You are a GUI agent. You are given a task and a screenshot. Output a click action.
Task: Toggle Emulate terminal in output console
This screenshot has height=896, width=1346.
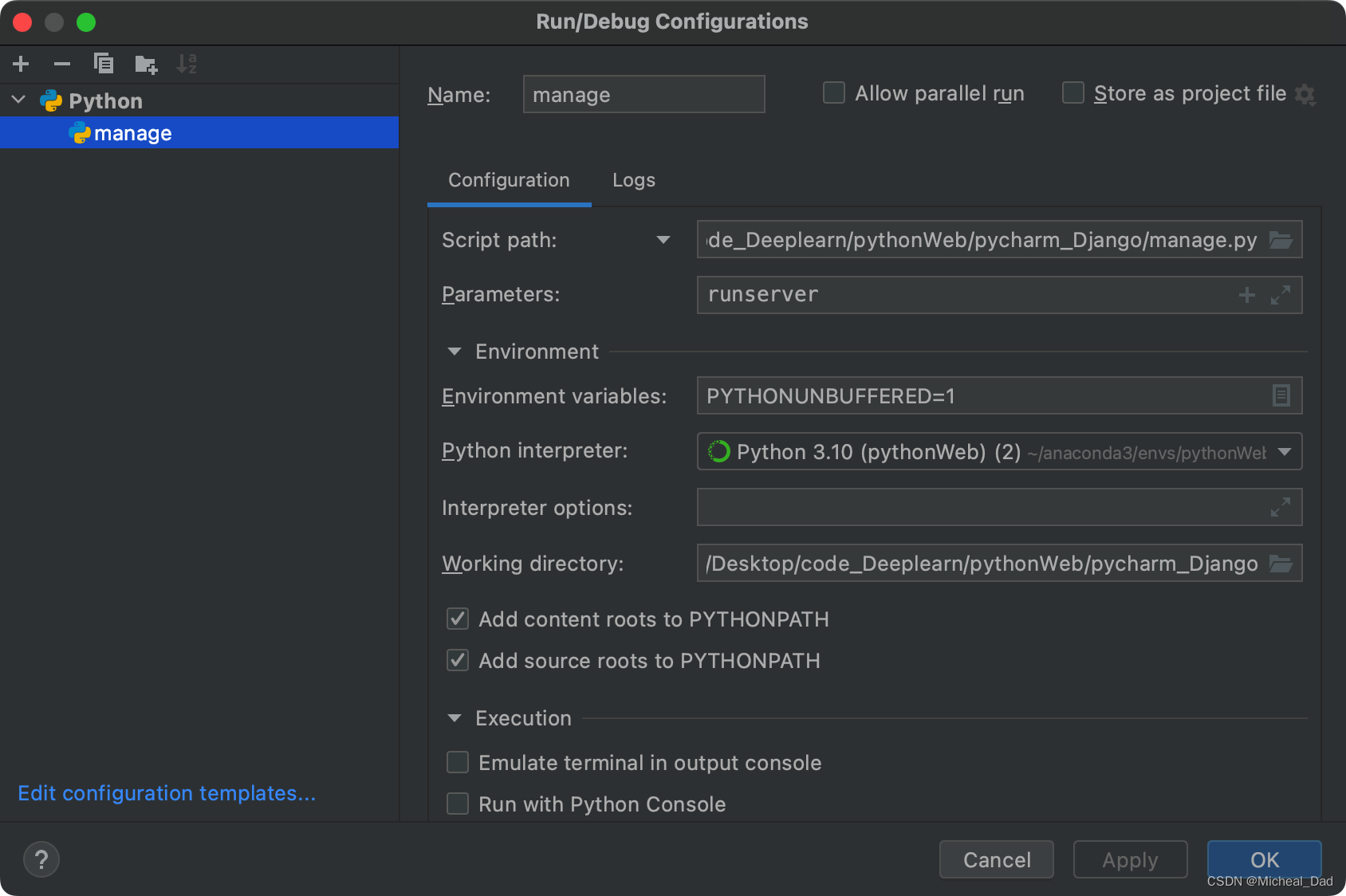pyautogui.click(x=458, y=763)
